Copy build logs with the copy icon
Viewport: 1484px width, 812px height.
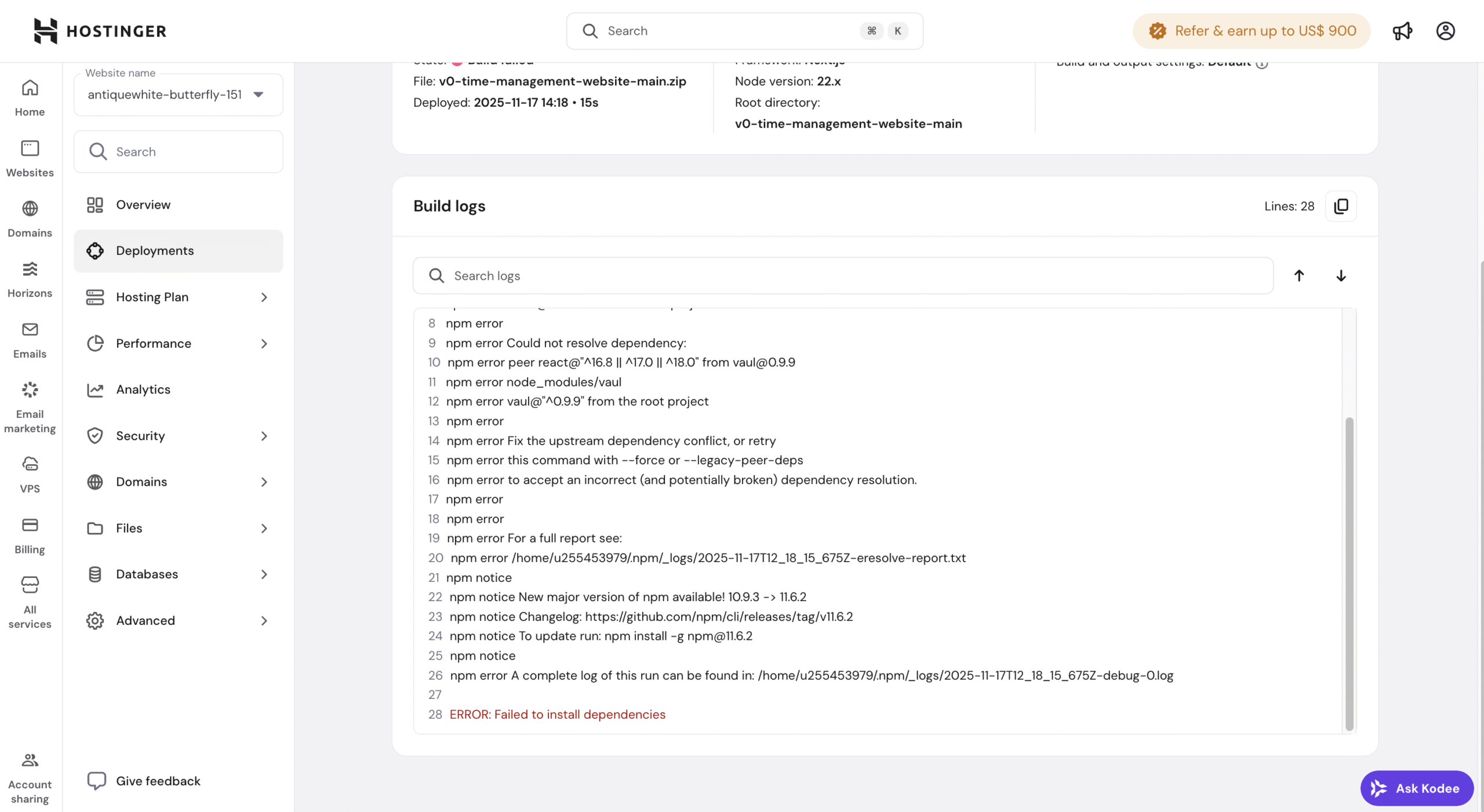[1341, 206]
